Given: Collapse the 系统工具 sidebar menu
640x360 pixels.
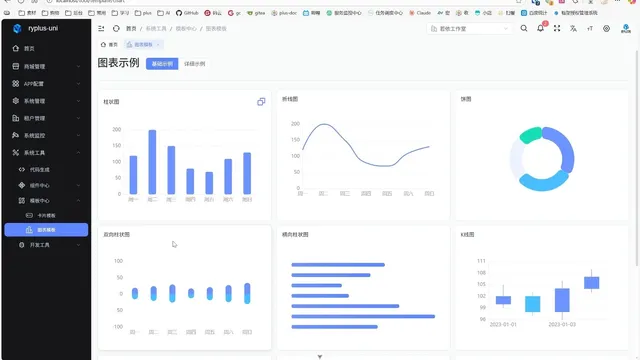Looking at the screenshot, I should (46, 153).
